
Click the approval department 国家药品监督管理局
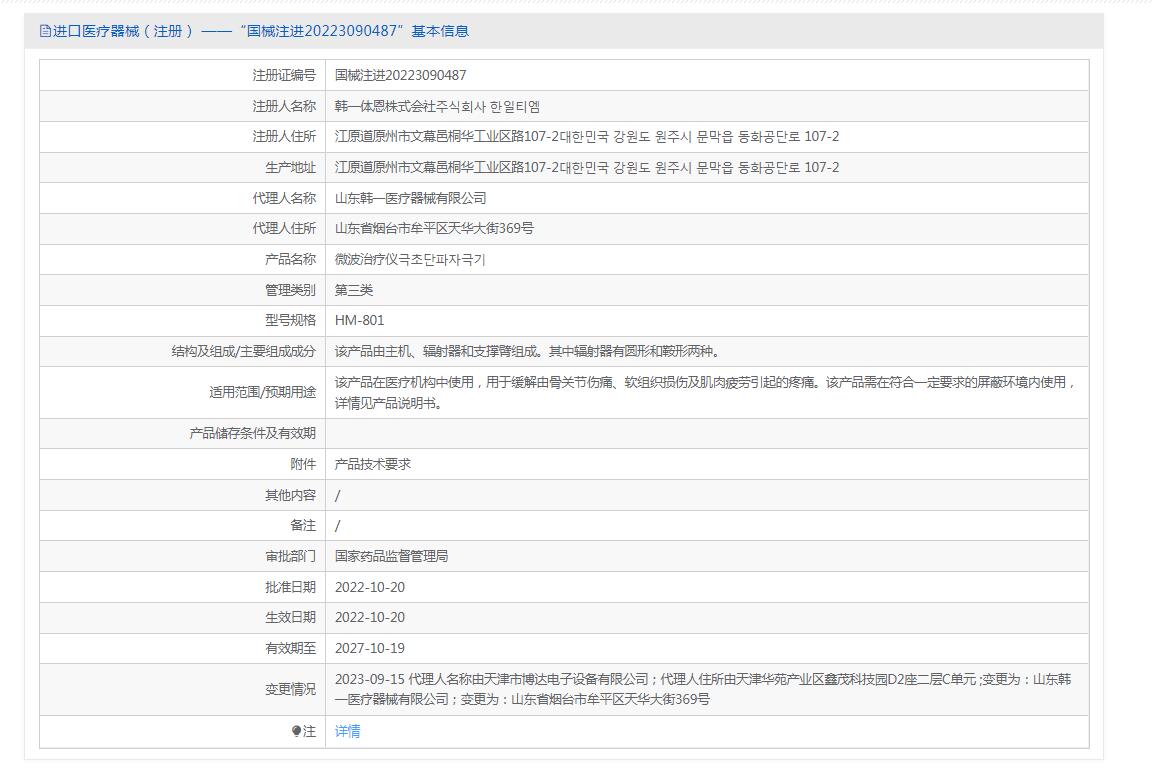[391, 556]
